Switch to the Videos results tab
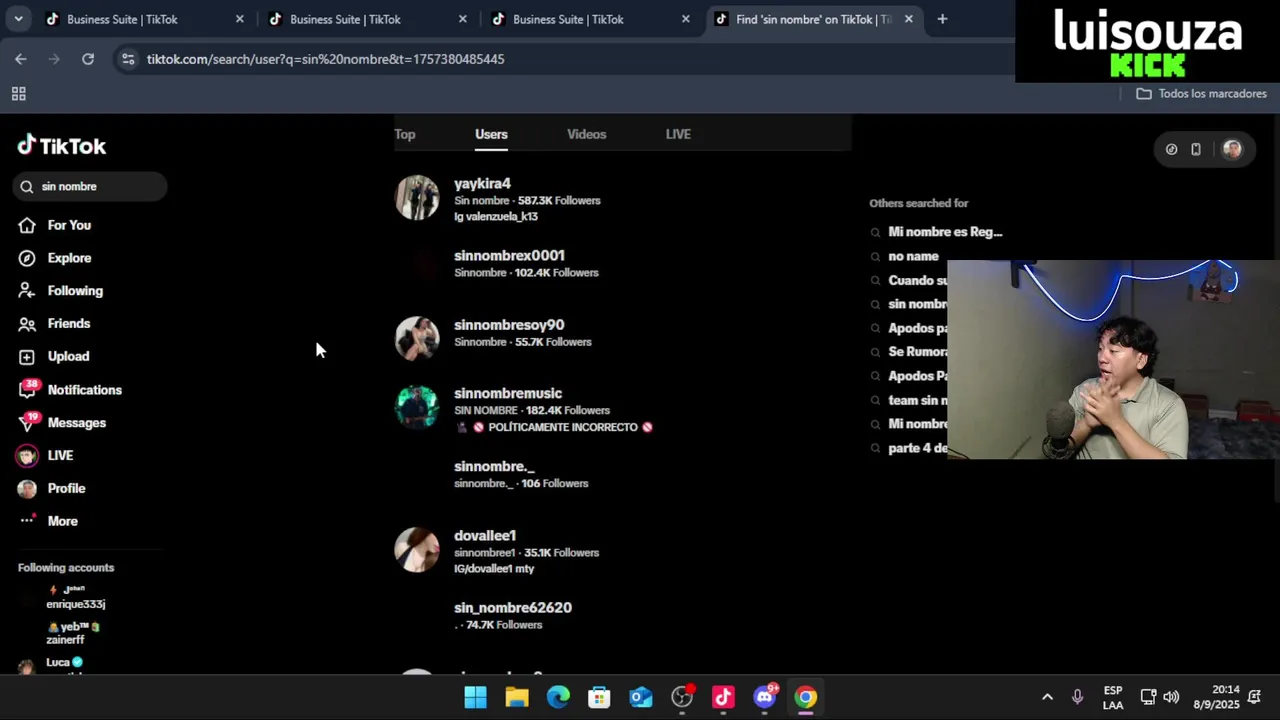This screenshot has width=1280, height=720. coord(587,134)
